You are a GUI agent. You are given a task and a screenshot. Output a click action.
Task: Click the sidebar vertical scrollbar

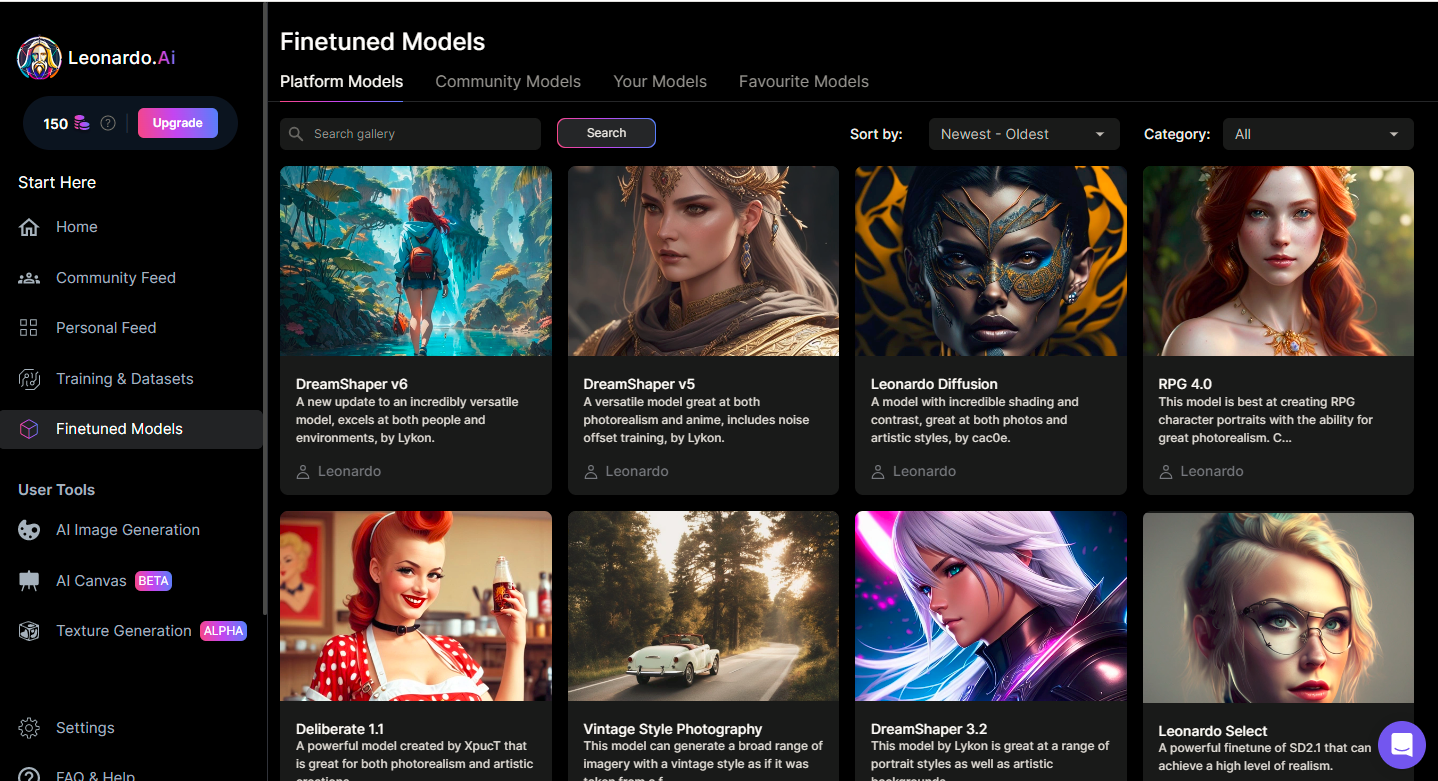[265, 308]
